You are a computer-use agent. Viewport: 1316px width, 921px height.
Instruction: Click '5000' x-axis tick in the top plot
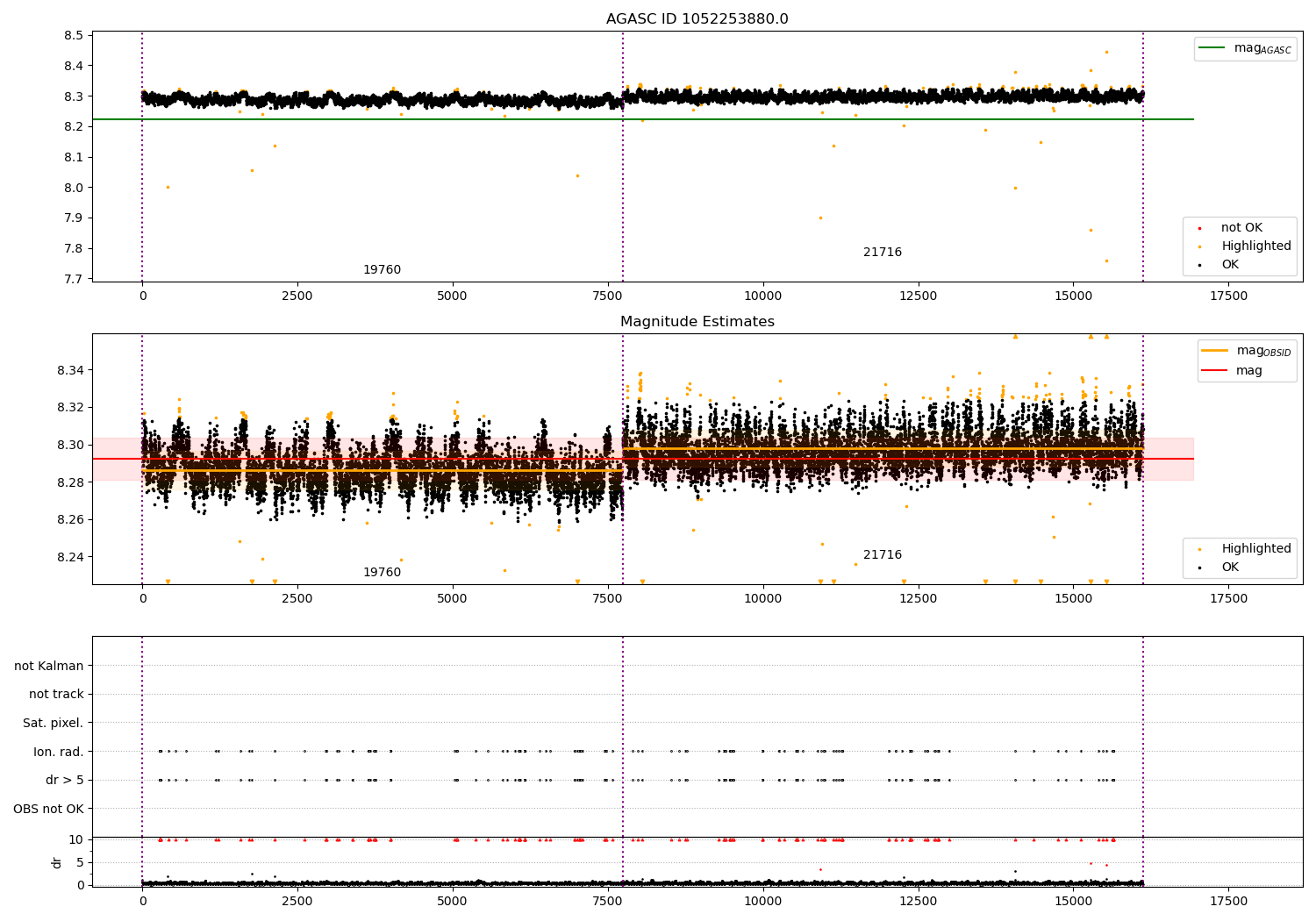point(453,296)
